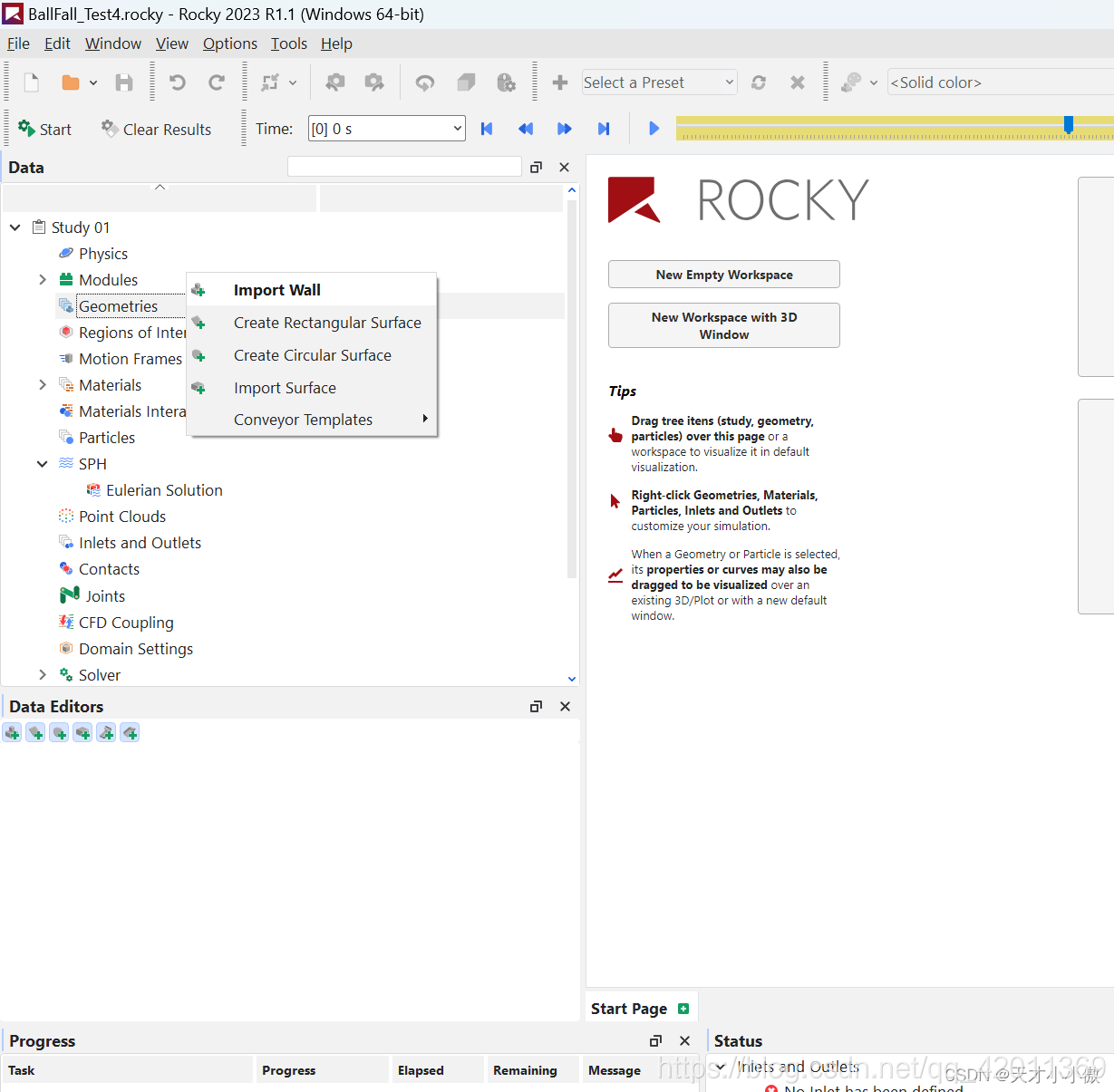Image resolution: width=1114 pixels, height=1092 pixels.
Task: Open Conveyor Templates submenu
Action: [312, 420]
